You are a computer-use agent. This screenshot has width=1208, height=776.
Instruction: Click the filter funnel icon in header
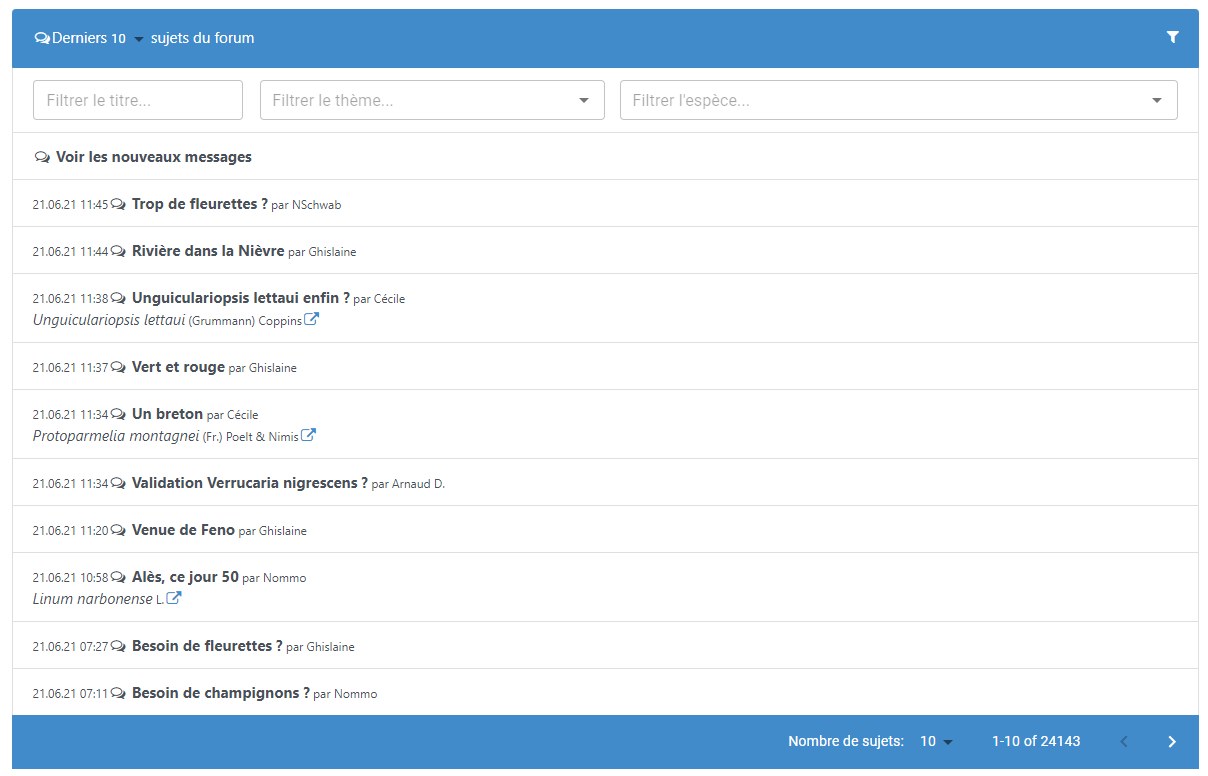1172,37
